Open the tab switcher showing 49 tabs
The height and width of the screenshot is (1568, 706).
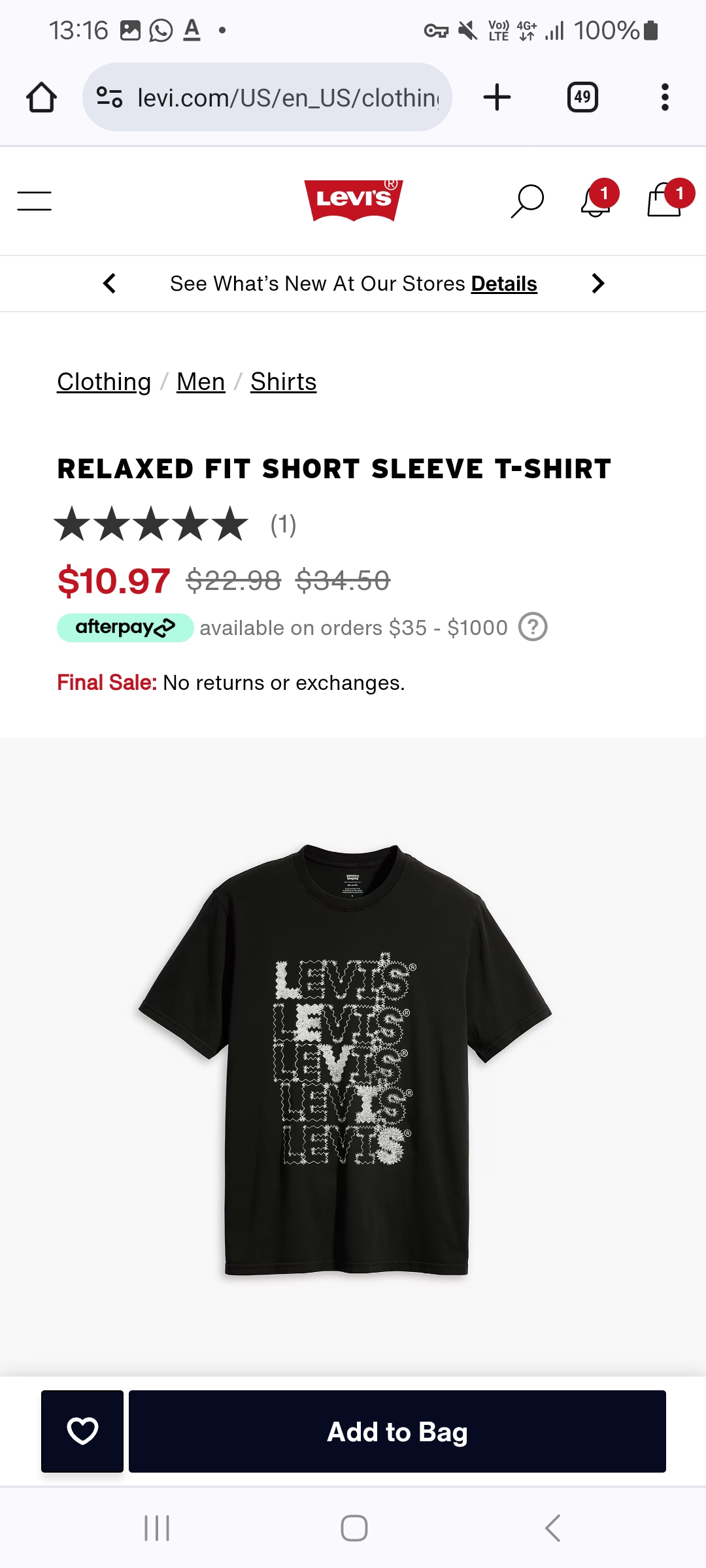tap(582, 97)
